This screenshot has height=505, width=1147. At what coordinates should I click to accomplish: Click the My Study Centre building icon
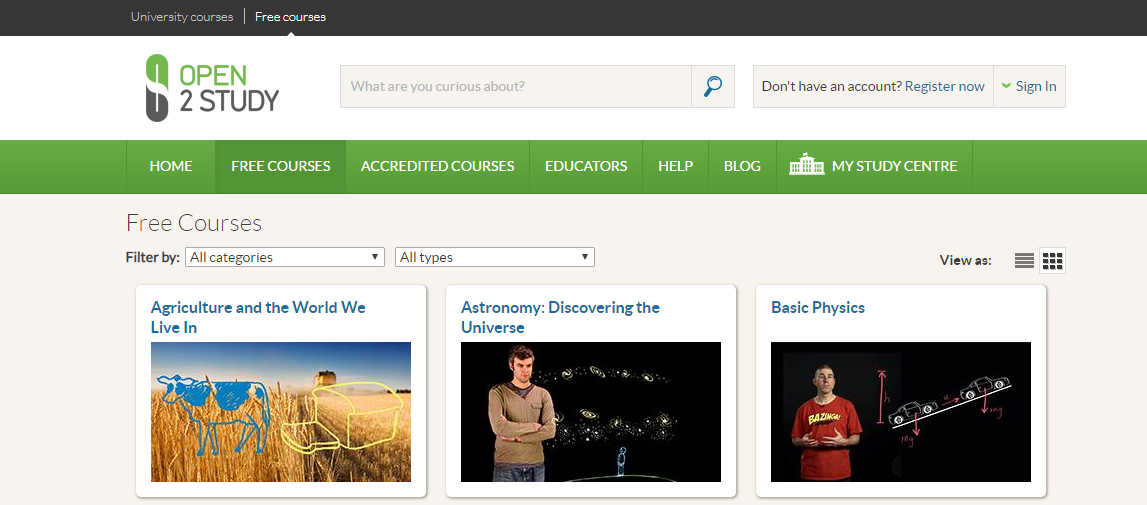pyautogui.click(x=806, y=165)
